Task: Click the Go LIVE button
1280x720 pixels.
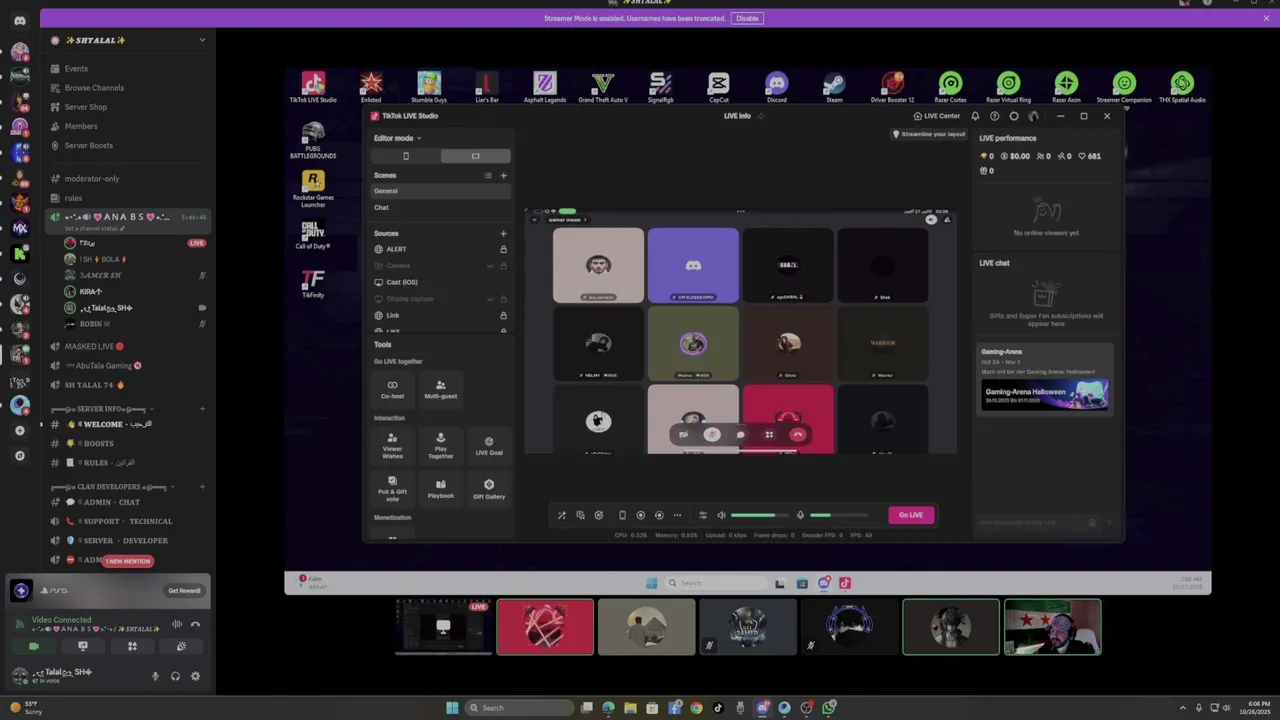Action: pos(910,515)
